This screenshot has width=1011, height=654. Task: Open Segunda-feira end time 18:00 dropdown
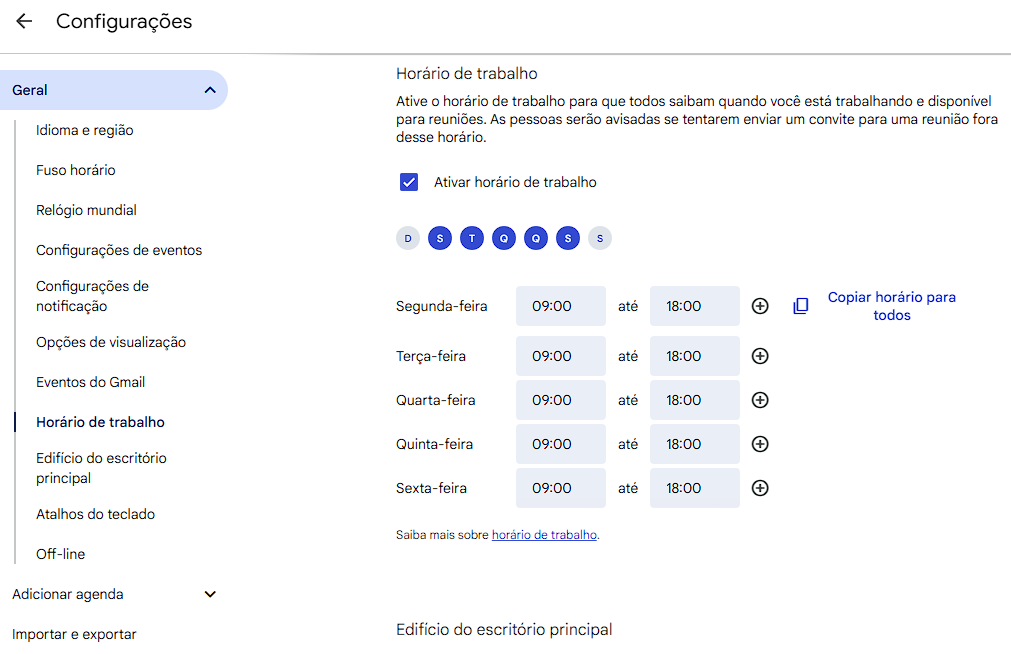click(x=695, y=306)
